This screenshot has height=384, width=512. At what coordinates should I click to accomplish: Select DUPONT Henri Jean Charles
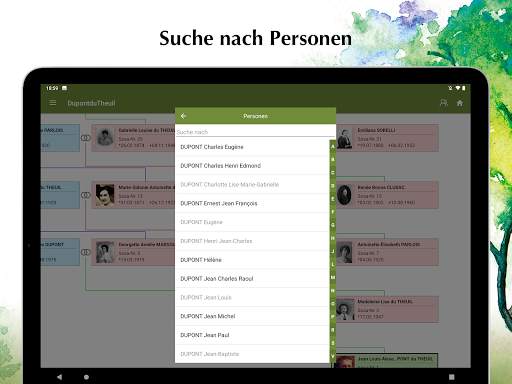pos(252,241)
